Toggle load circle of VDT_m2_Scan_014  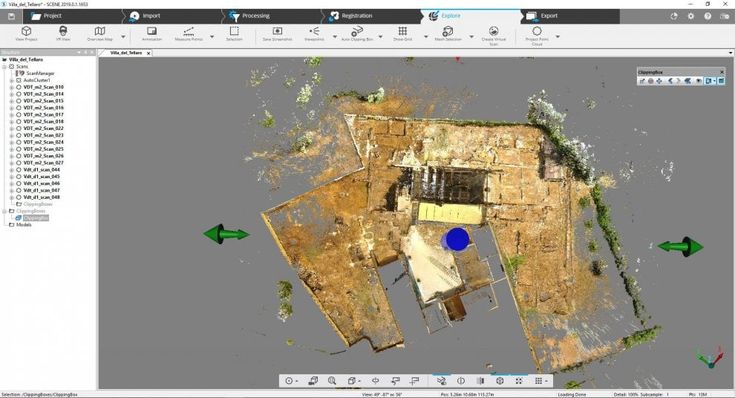click(x=19, y=94)
